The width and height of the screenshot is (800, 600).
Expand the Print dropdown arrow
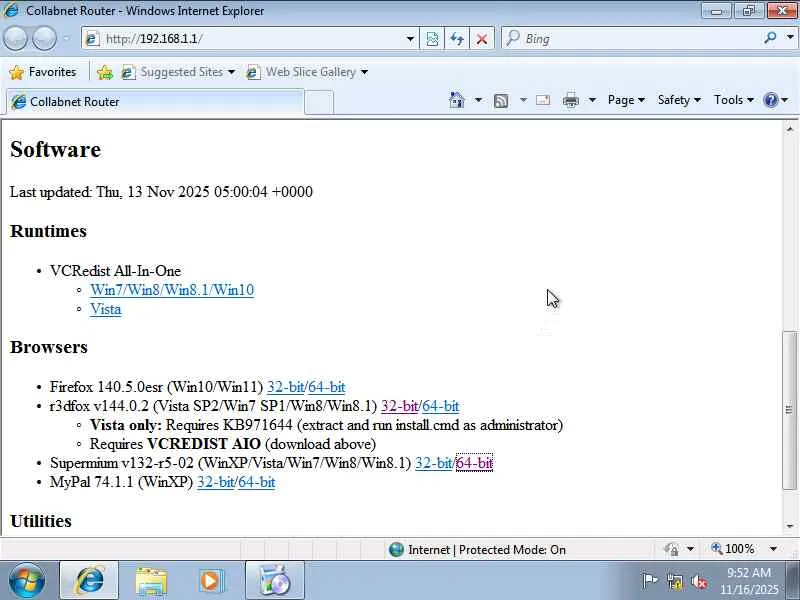click(592, 100)
